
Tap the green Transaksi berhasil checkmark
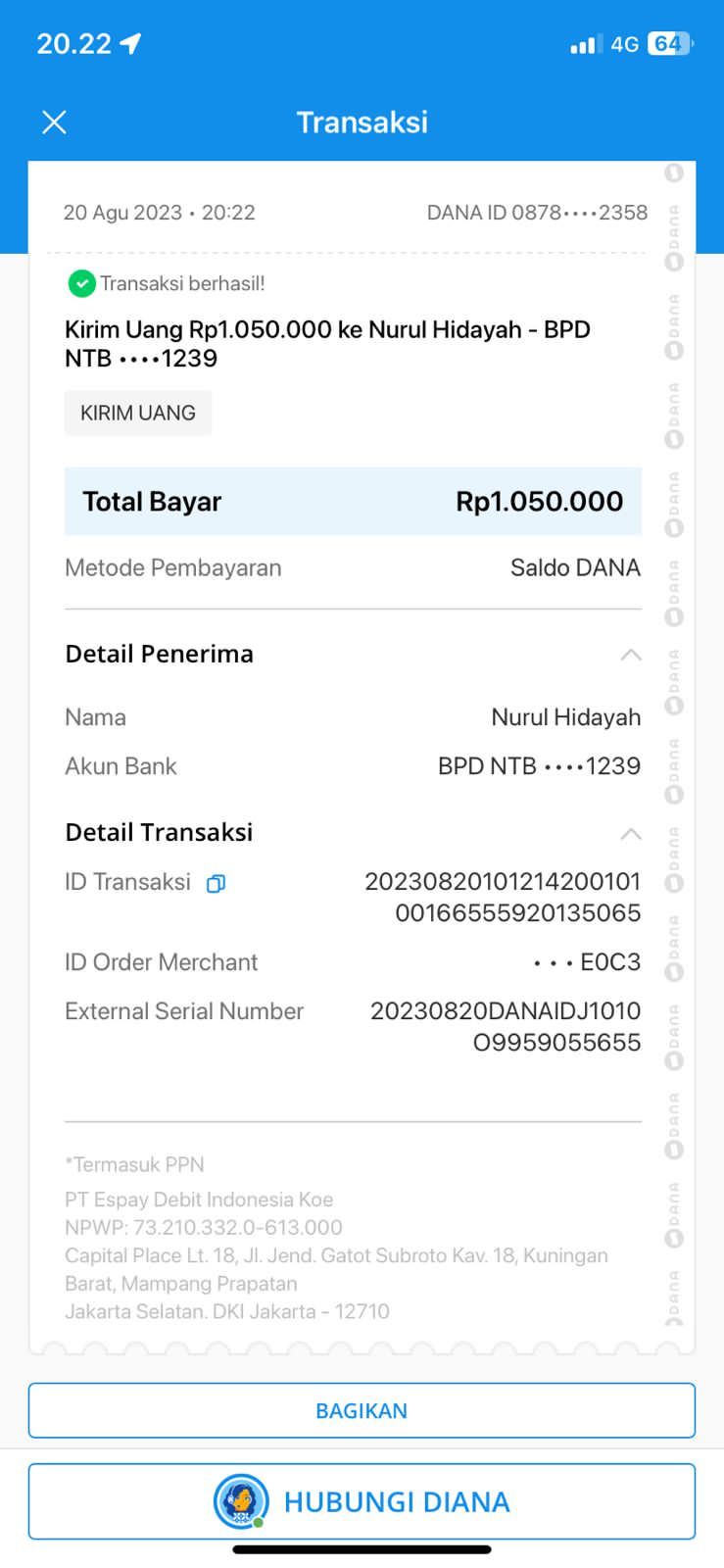tap(81, 284)
